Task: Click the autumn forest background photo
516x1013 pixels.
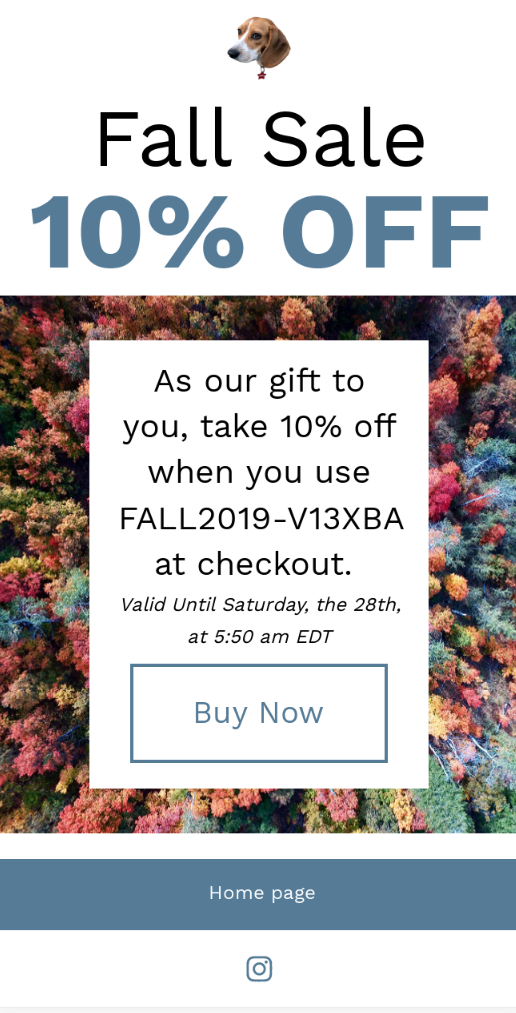Action: (44, 562)
